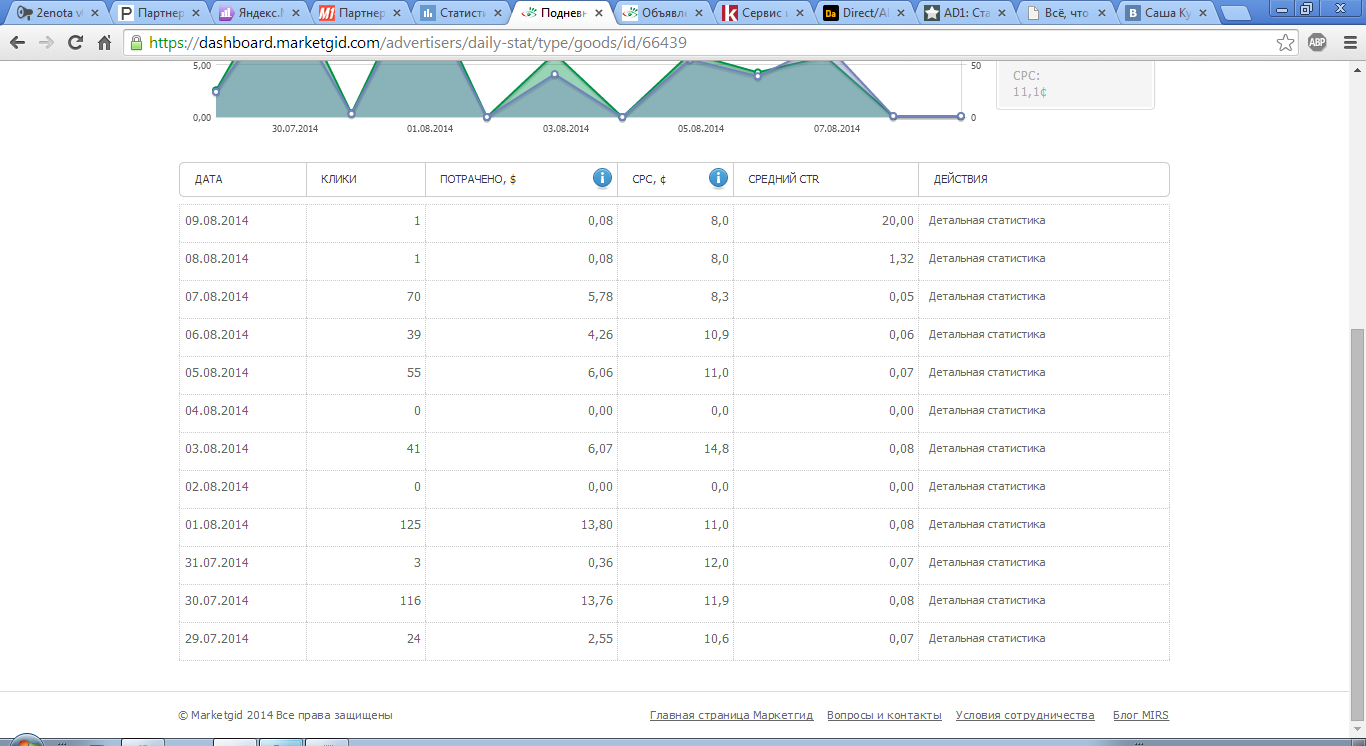Open the browser home page
This screenshot has width=1366, height=746.
click(104, 43)
